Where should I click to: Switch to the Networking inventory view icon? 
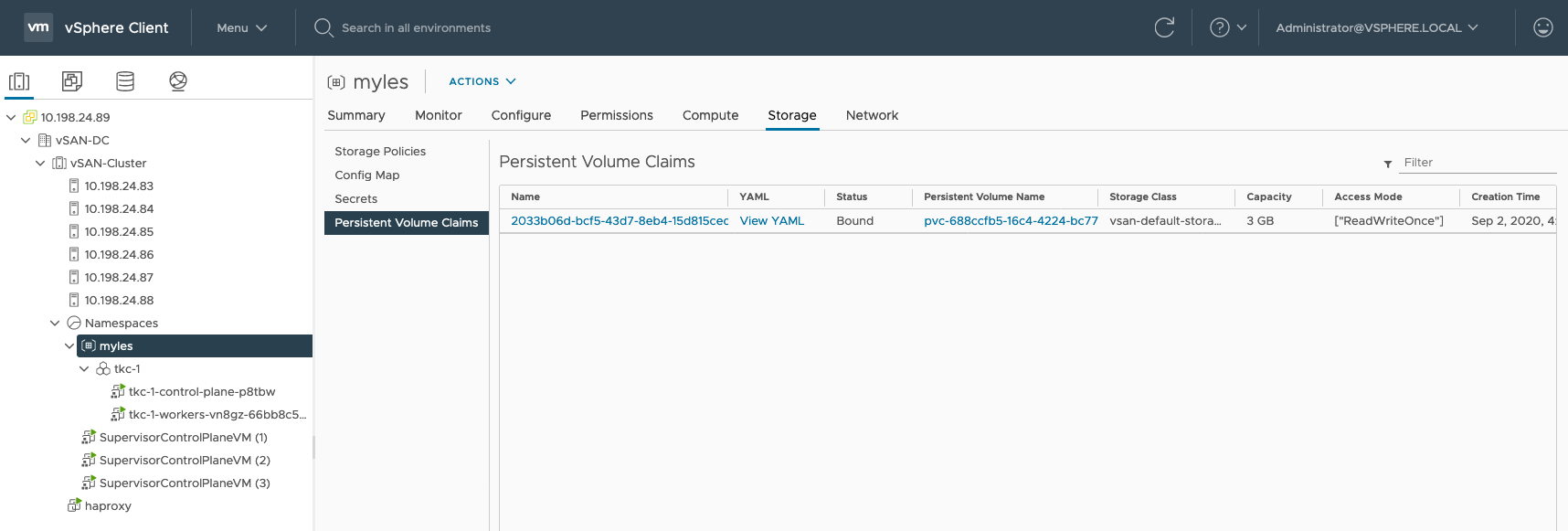(x=178, y=81)
